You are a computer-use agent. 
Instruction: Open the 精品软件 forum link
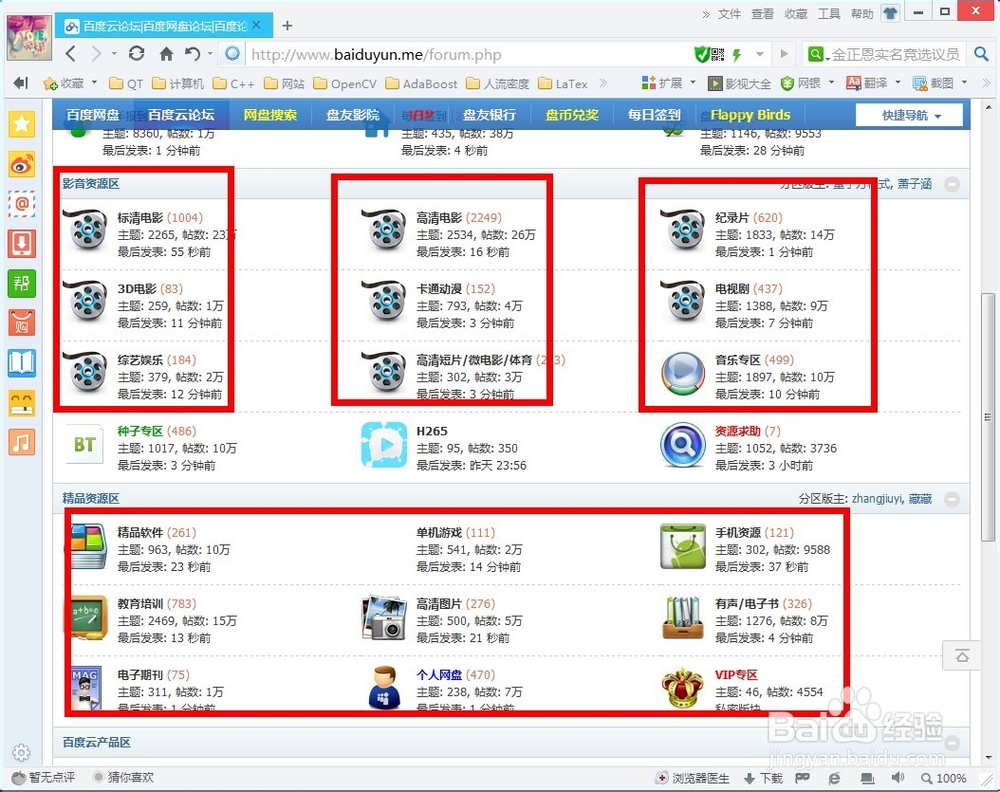(140, 532)
